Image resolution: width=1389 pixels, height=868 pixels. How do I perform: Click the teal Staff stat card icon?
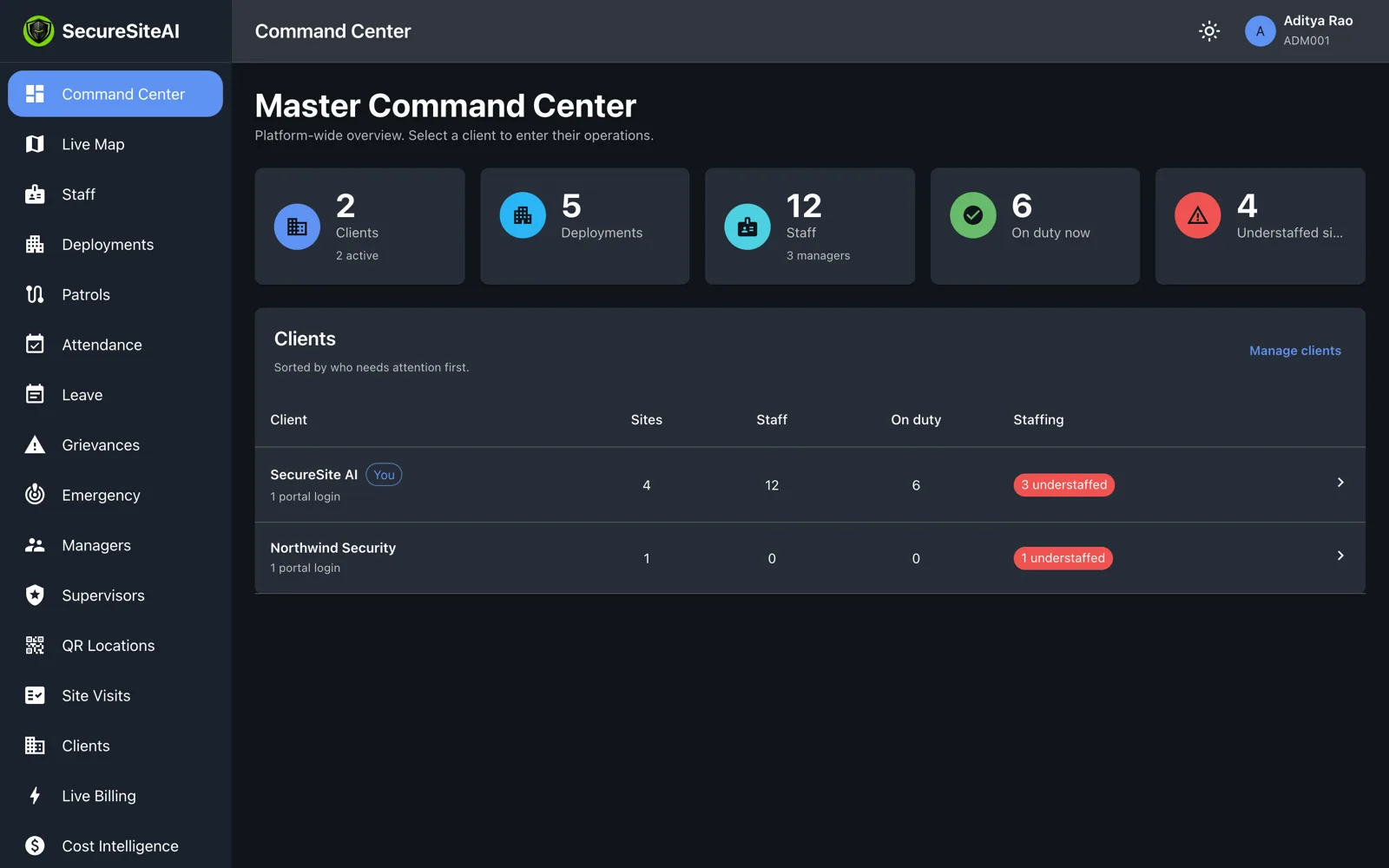(x=747, y=227)
